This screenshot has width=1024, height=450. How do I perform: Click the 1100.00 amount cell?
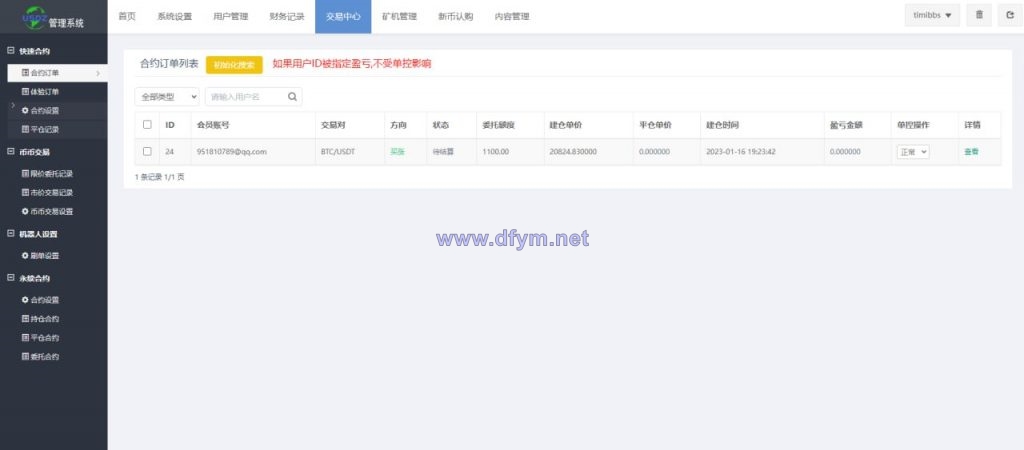pos(495,152)
